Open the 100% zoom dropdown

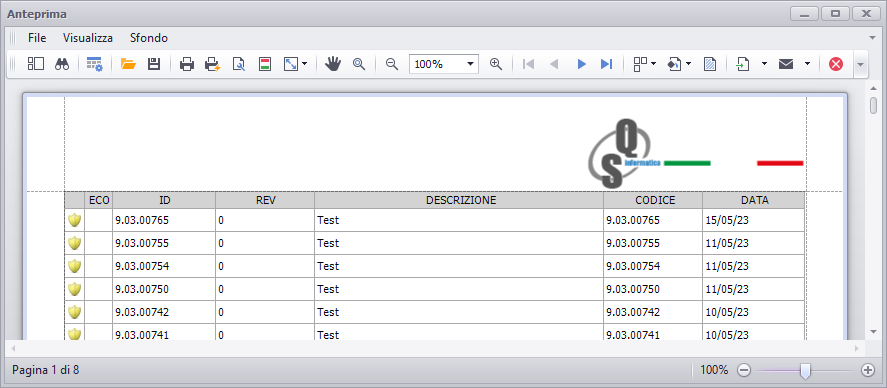click(x=444, y=64)
